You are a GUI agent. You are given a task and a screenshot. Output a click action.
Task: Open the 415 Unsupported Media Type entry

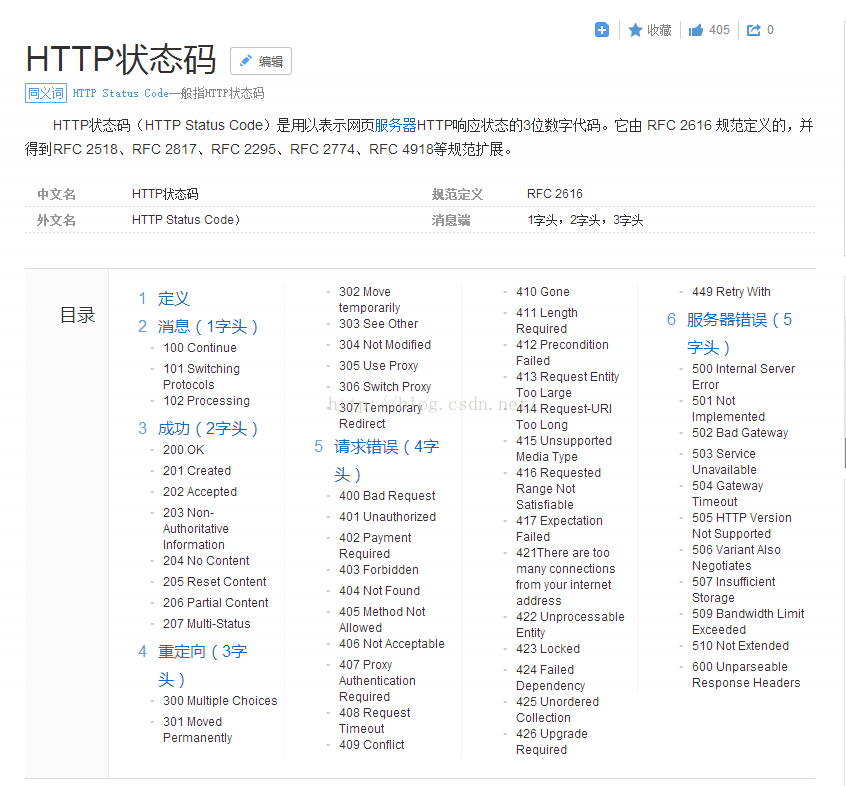[564, 449]
